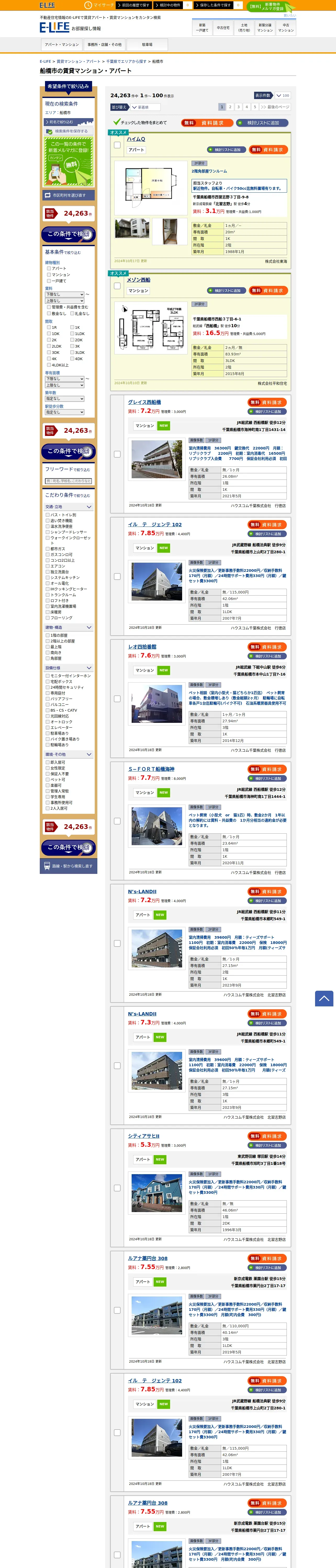This screenshot has width=336, height=1568.
Task: Open 土地(売り地) nav item
Action: [x=244, y=27]
